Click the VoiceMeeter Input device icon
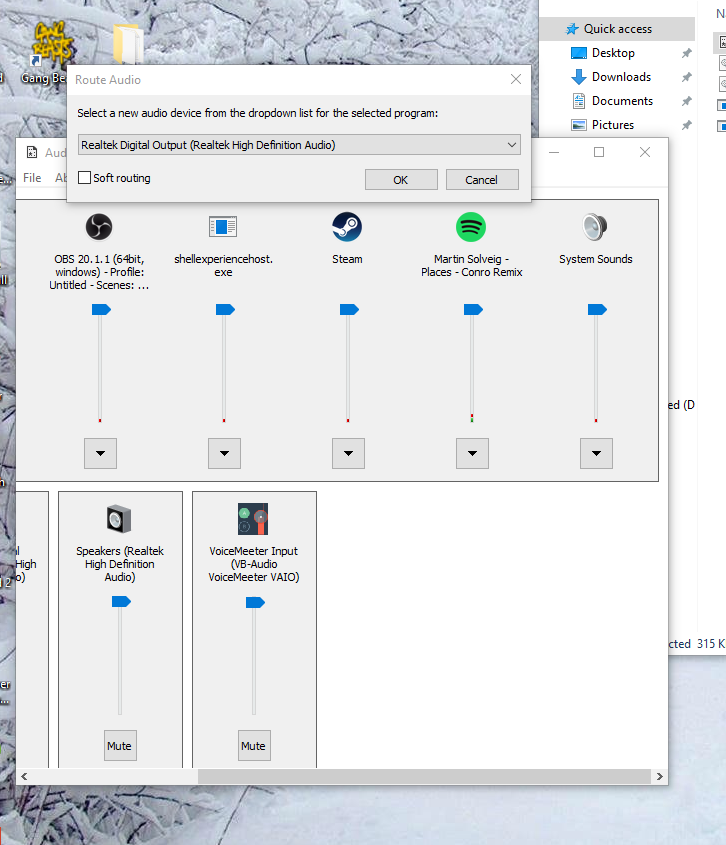 (x=253, y=519)
